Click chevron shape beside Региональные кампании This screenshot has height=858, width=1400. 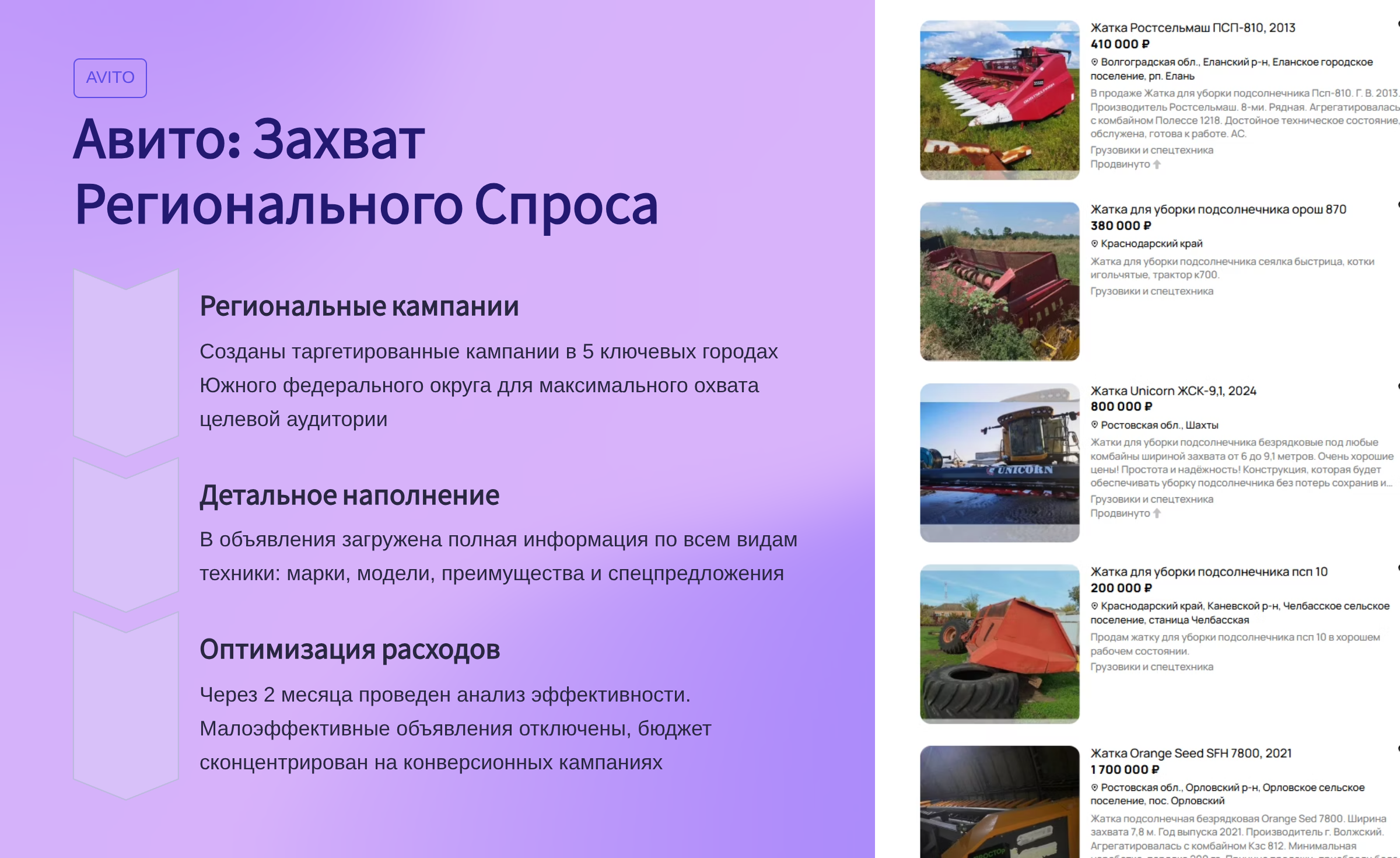[x=126, y=362]
